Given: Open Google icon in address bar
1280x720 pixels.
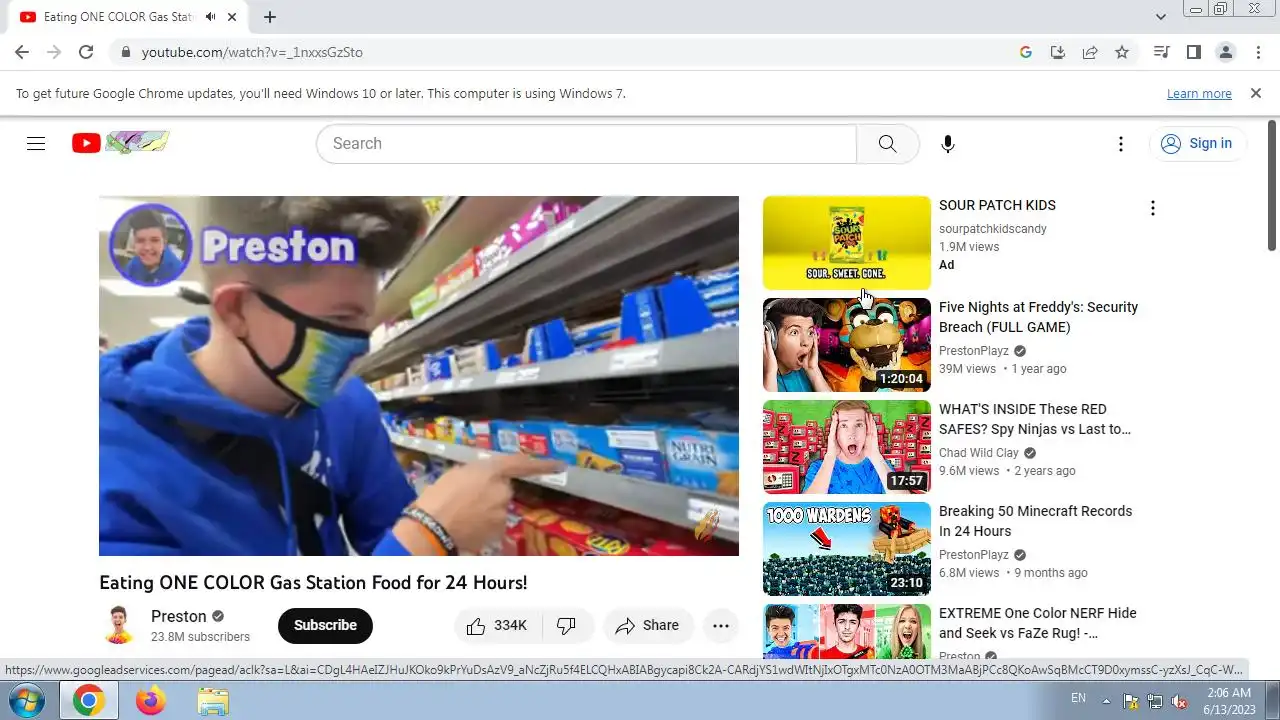Looking at the screenshot, I should (x=1026, y=52).
